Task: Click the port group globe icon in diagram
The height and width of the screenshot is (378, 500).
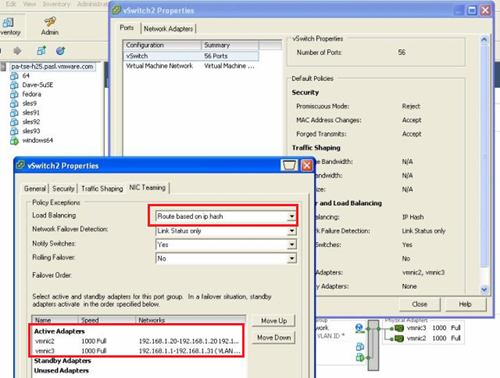Action: coord(359,328)
